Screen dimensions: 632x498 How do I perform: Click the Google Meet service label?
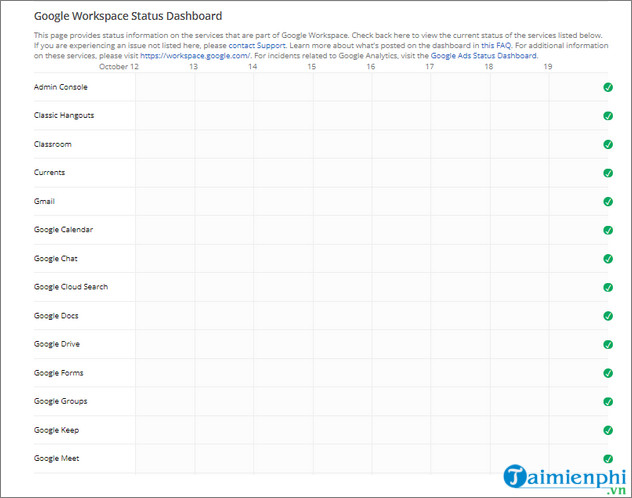[56, 459]
